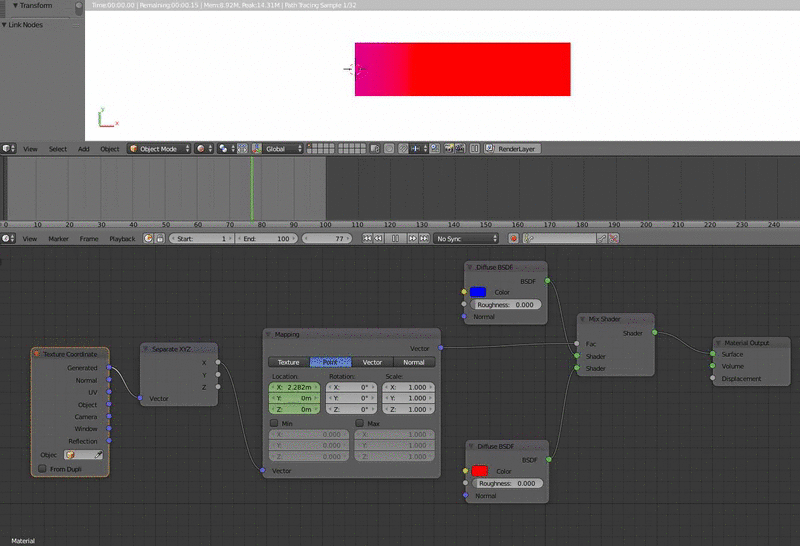The height and width of the screenshot is (546, 800).
Task: Click the blue node's Roughness slider
Action: tap(505, 305)
